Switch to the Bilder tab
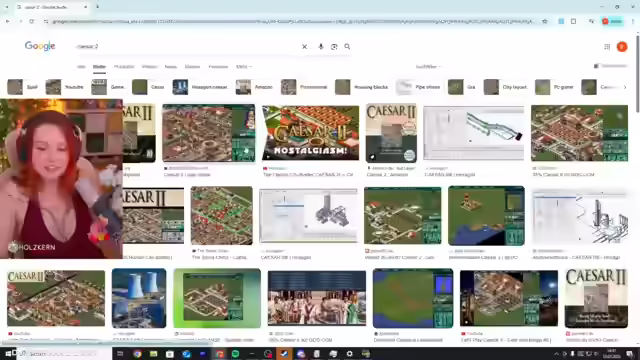Viewport: 640px width, 360px height. (99, 67)
